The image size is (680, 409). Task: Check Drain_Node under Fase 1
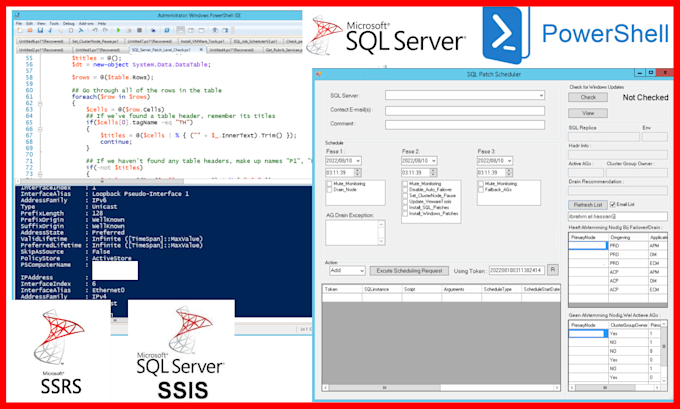(329, 190)
